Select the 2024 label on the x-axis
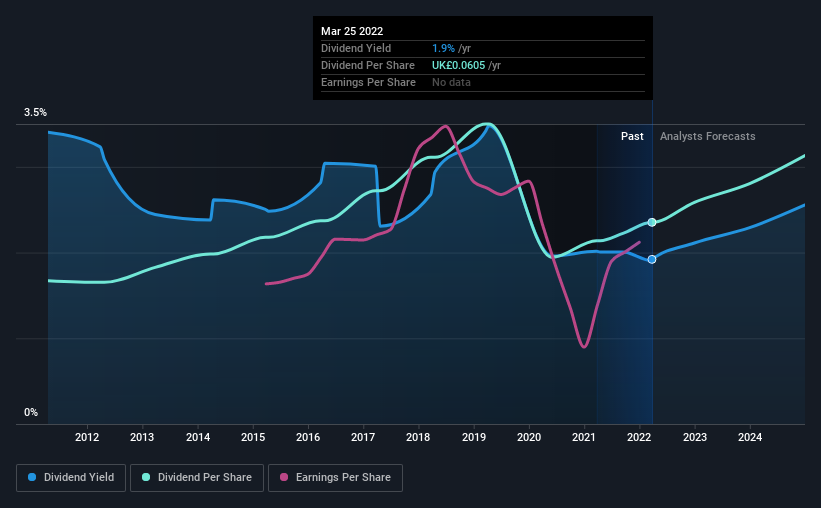 tap(750, 437)
